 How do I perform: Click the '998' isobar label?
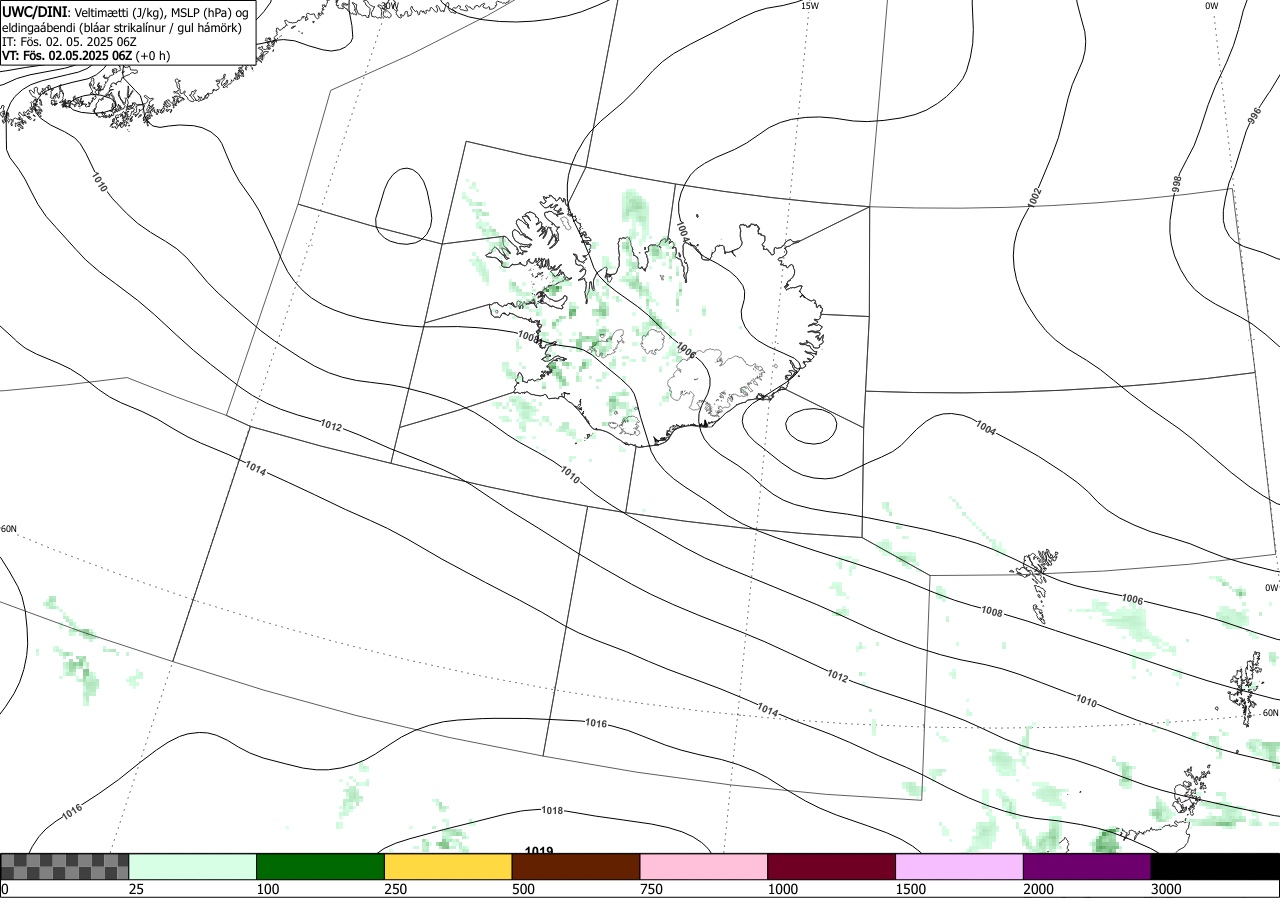1177,184
